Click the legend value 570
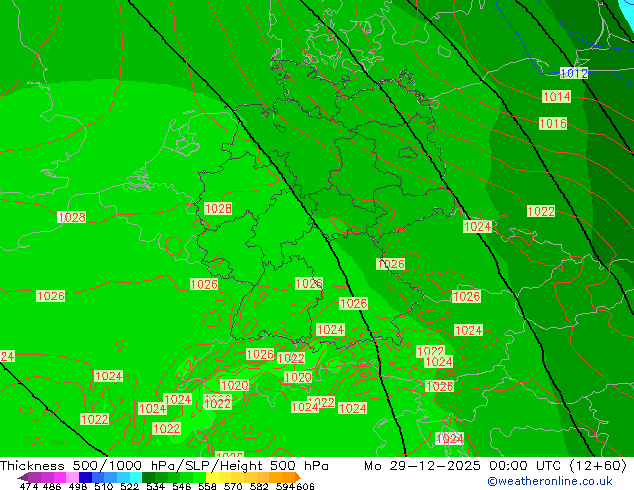 [x=233, y=486]
